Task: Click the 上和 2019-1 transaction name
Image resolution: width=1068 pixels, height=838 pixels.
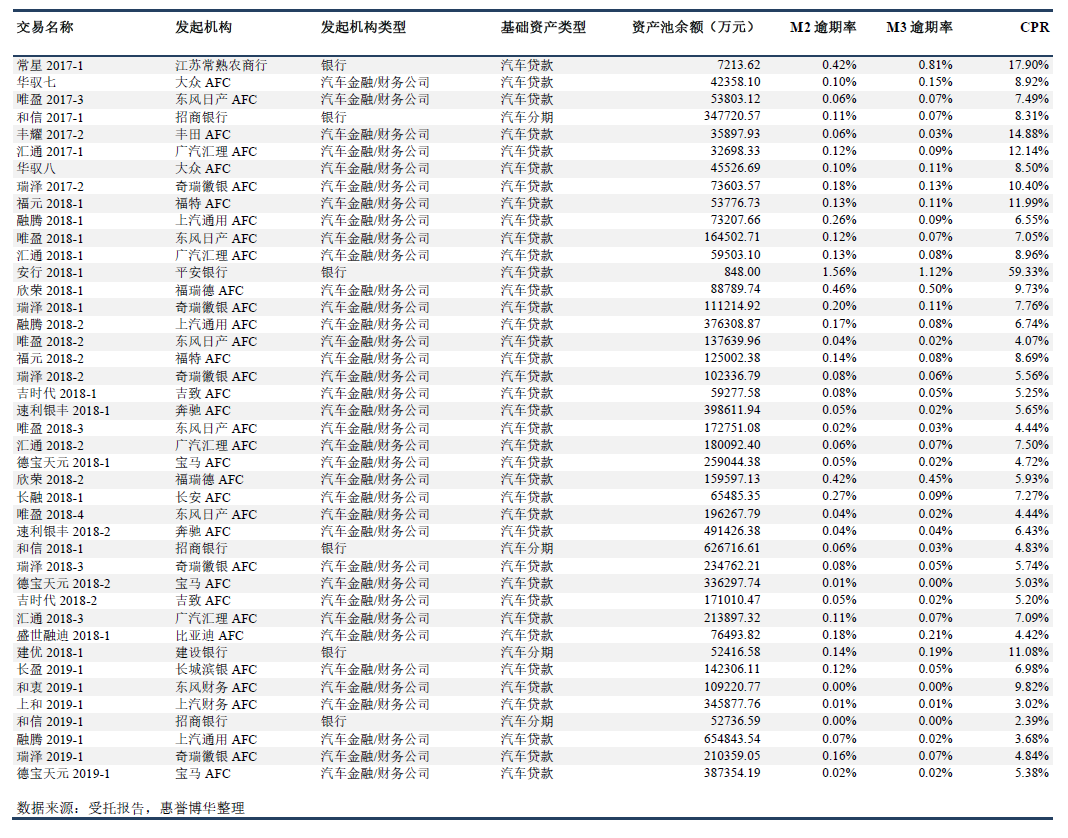Action: pyautogui.click(x=50, y=704)
